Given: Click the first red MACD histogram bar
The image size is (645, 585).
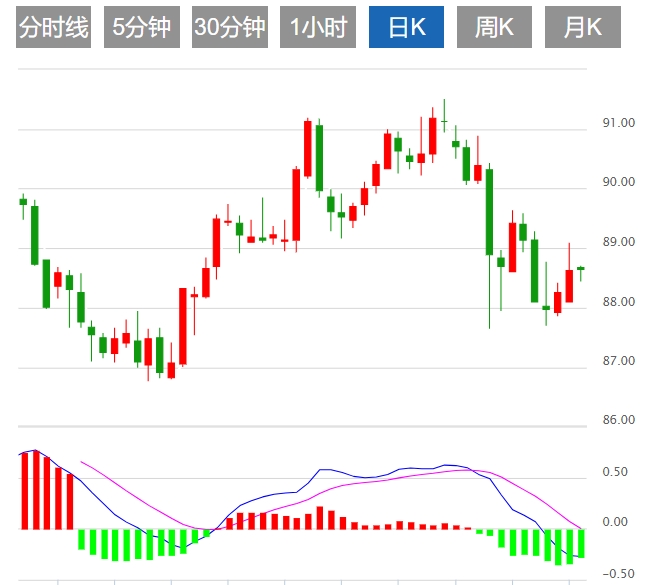Looking at the screenshot, I should 25,491.
